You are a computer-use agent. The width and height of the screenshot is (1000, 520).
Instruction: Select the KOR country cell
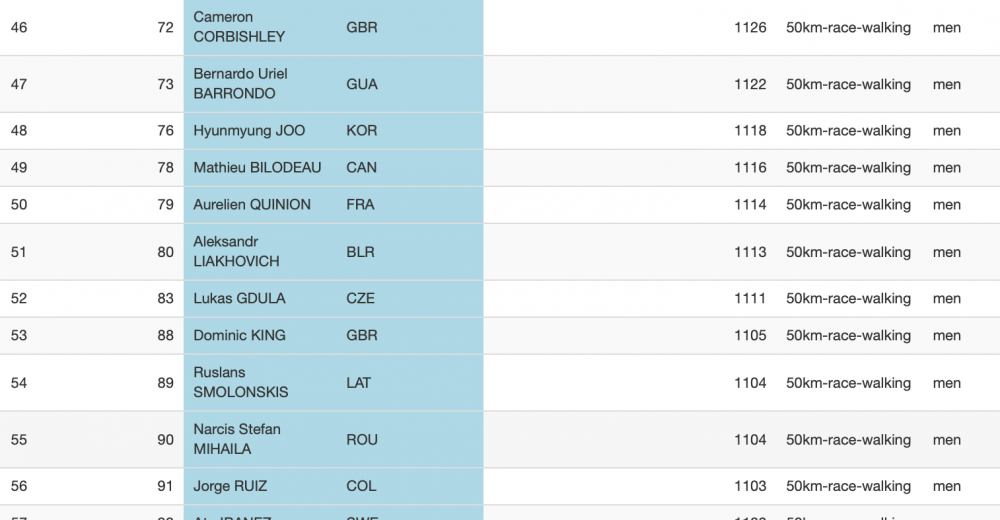point(362,131)
